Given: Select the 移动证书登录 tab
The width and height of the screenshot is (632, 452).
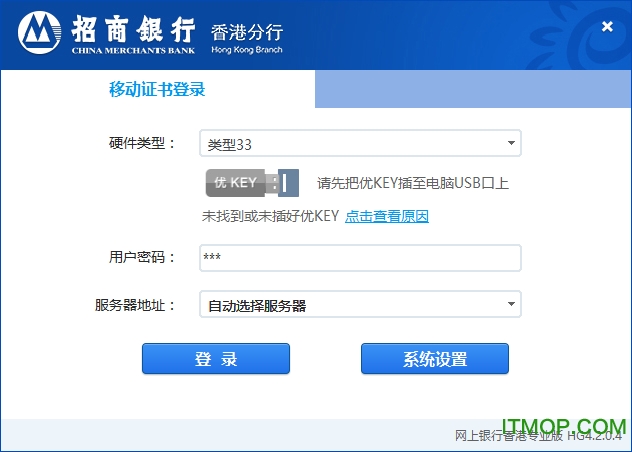Looking at the screenshot, I should pos(157,90).
